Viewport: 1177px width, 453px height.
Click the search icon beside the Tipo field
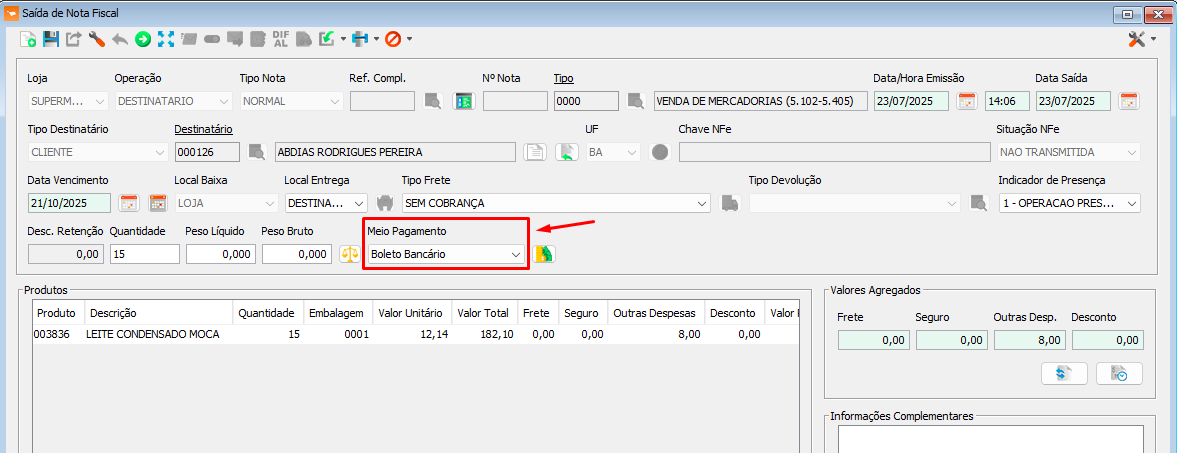[635, 101]
